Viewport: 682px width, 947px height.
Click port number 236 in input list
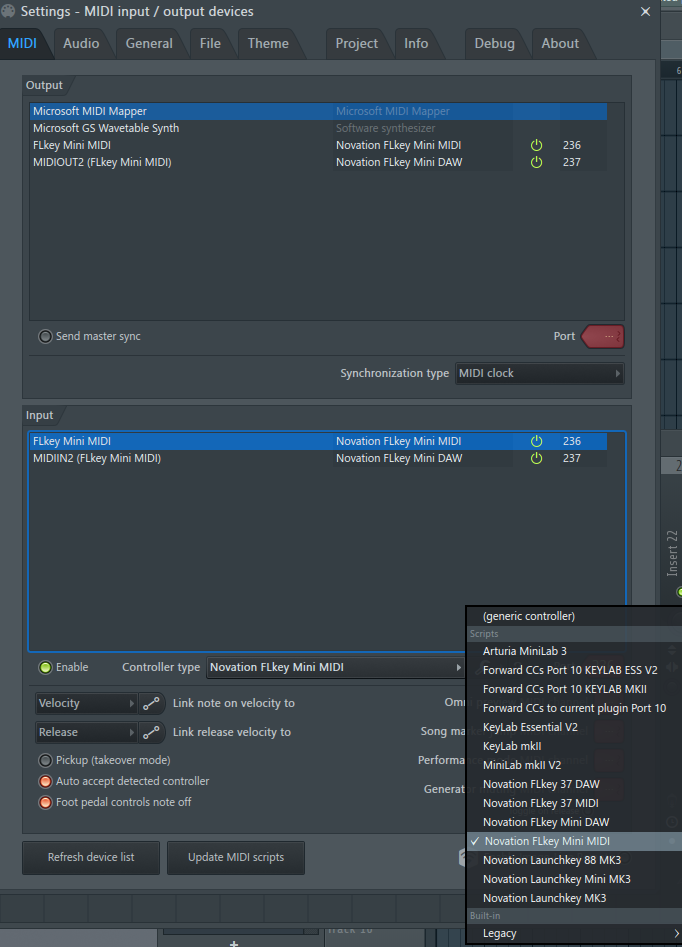click(x=571, y=441)
